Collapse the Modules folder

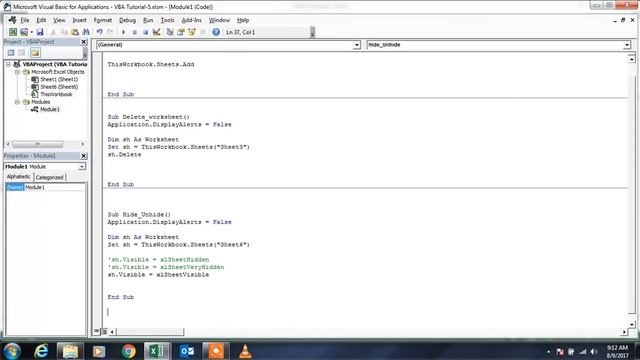(x=17, y=102)
